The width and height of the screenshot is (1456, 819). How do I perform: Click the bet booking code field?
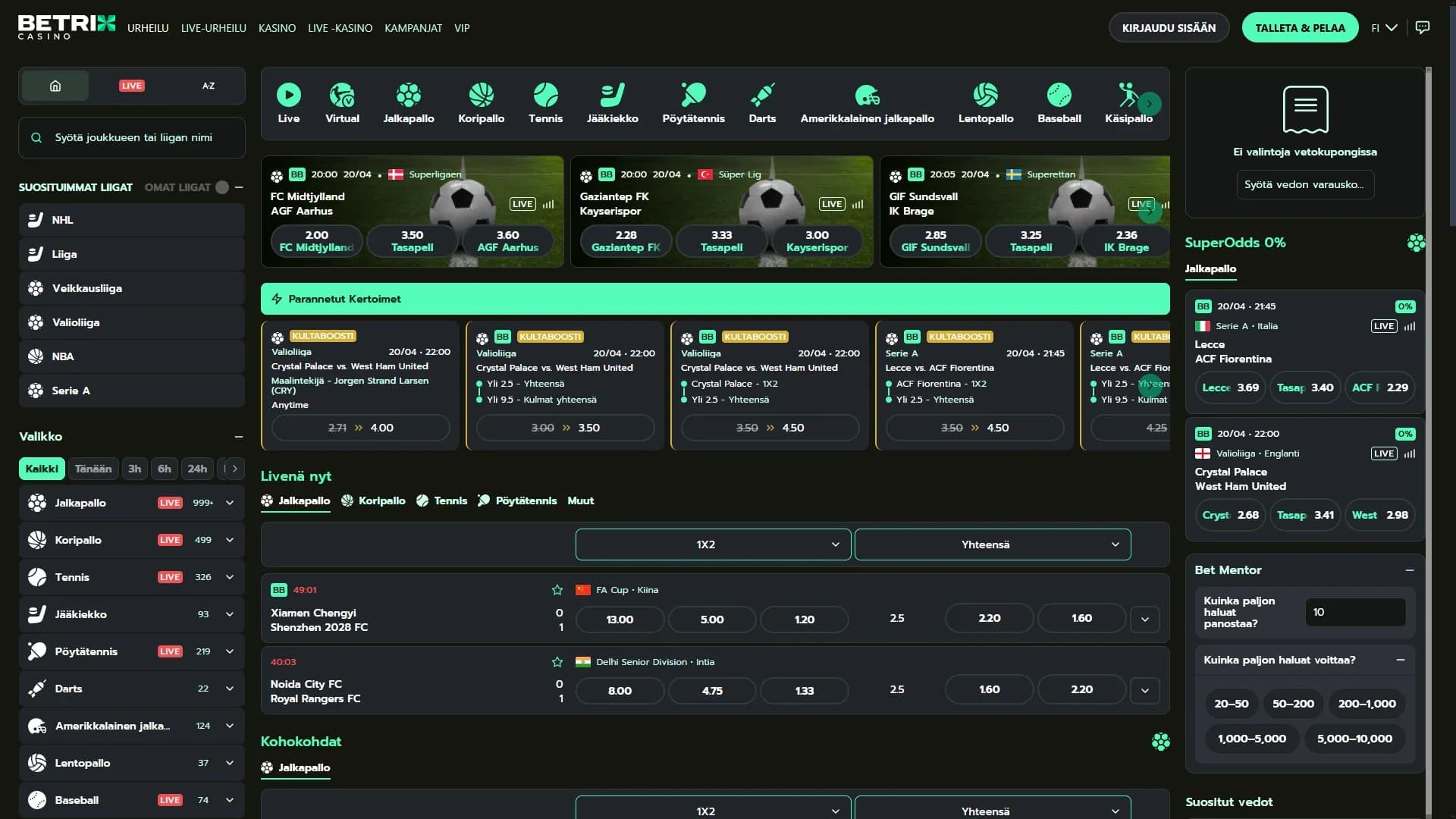[x=1304, y=184]
